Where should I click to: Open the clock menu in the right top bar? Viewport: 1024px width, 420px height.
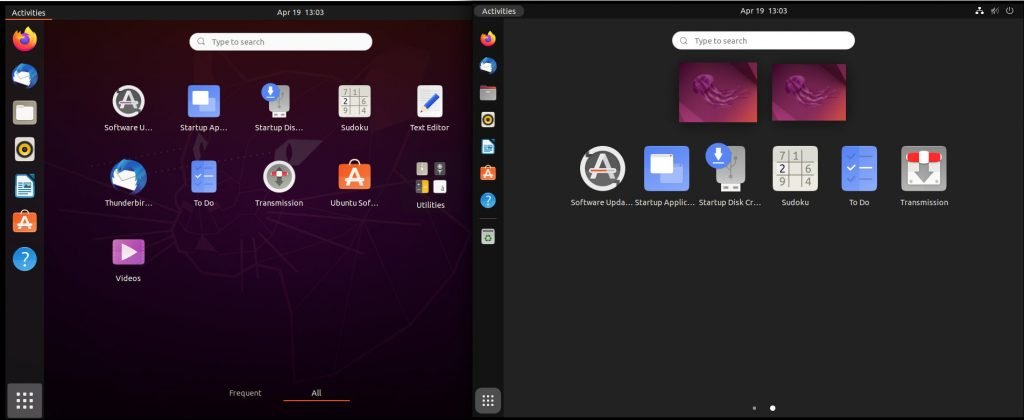(763, 11)
